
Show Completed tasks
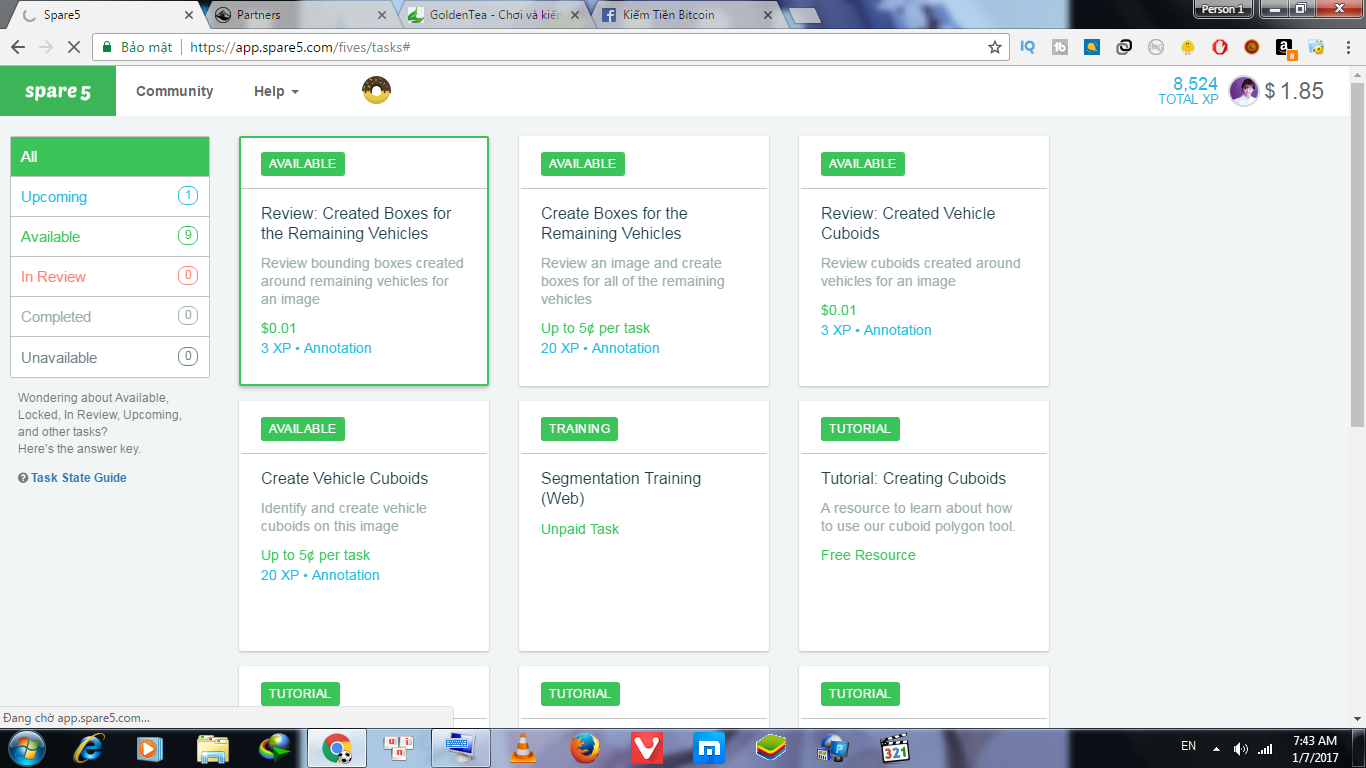click(x=110, y=317)
